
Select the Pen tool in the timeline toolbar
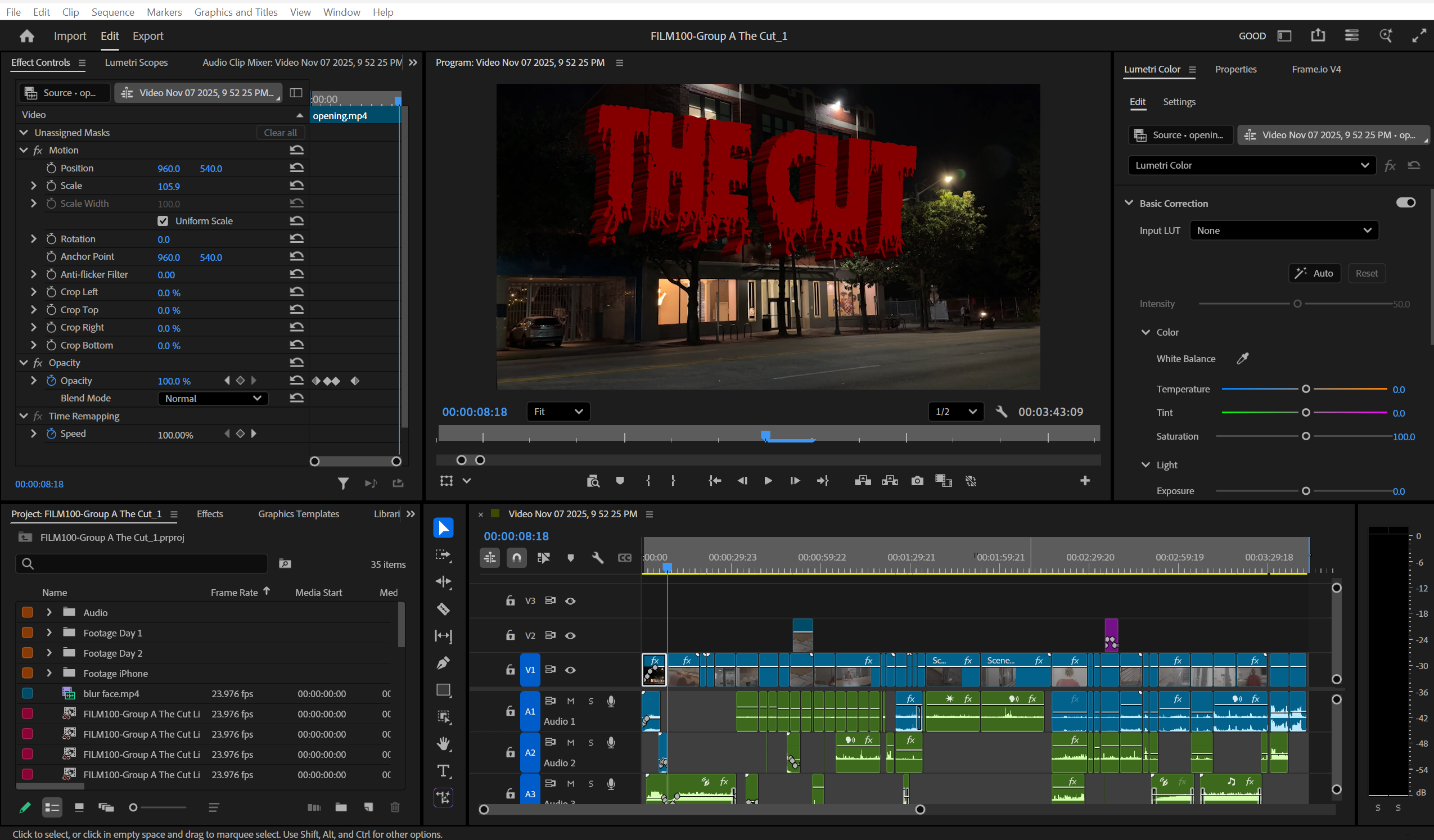(443, 663)
